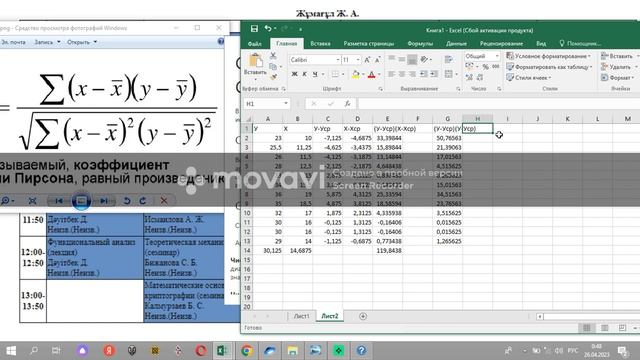Switch to the Вставка ribbon tab
Image resolution: width=640 pixels, height=360 pixels.
(320, 43)
